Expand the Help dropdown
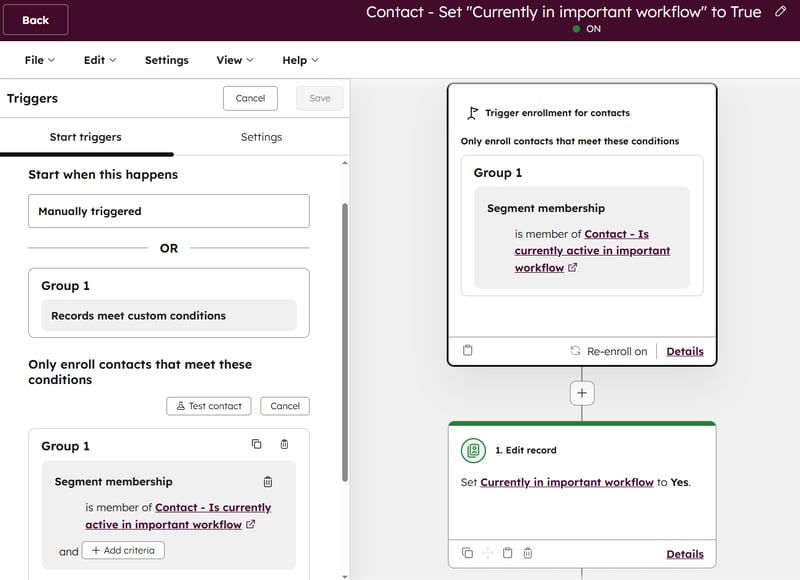800x580 pixels. [299, 60]
